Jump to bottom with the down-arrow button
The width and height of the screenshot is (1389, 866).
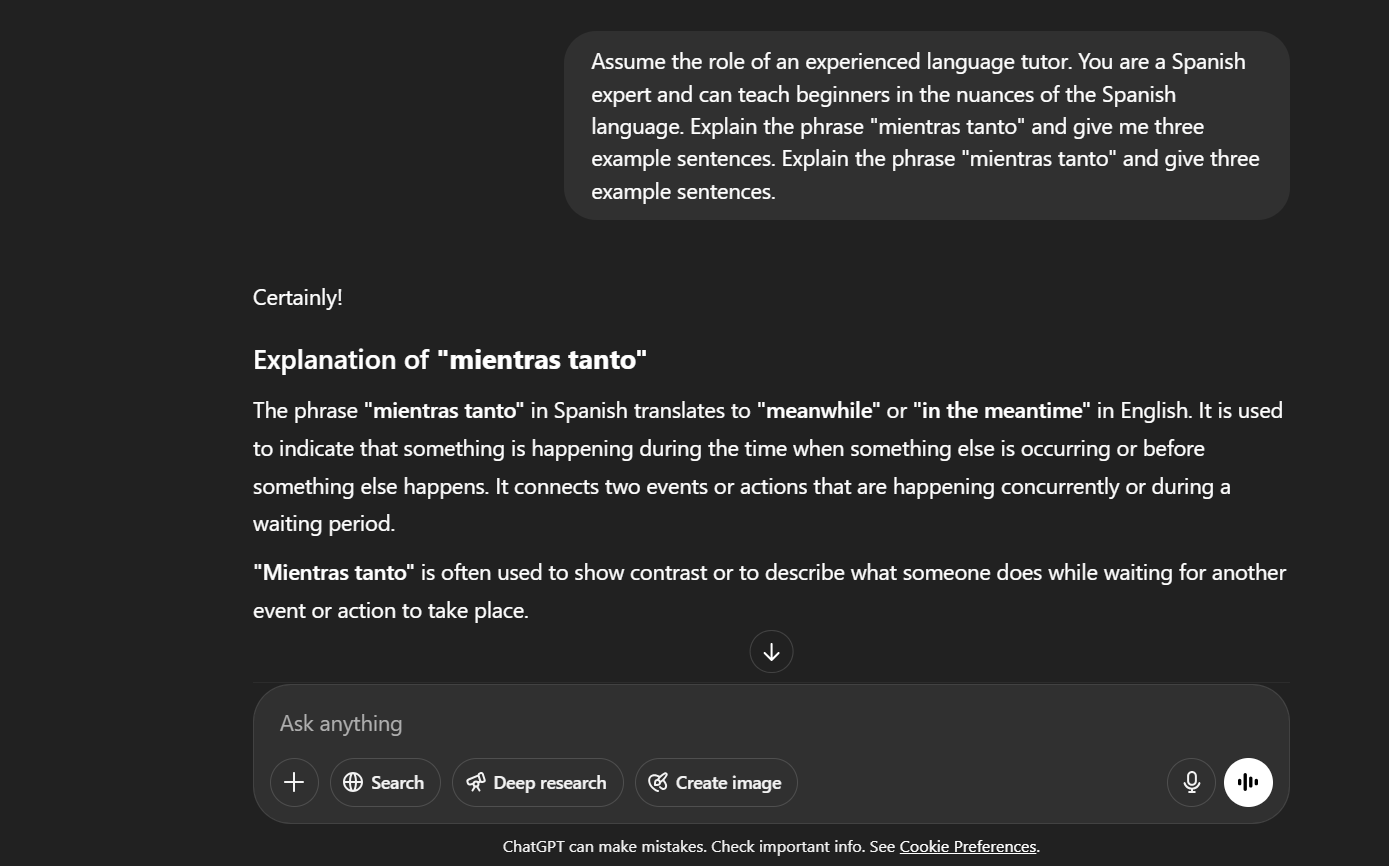point(771,652)
